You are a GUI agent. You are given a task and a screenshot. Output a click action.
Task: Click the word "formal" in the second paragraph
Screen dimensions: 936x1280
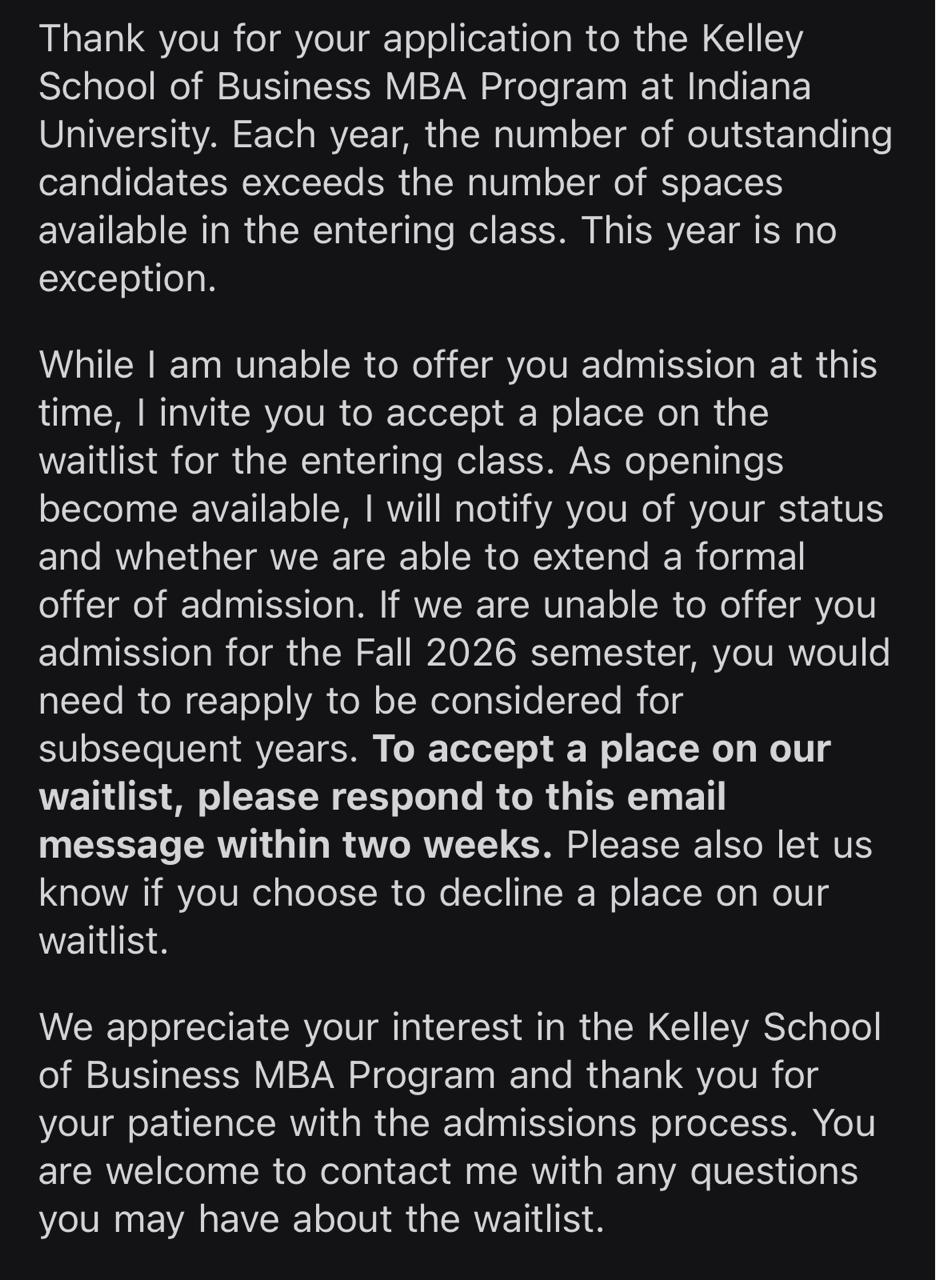pyautogui.click(x=749, y=557)
